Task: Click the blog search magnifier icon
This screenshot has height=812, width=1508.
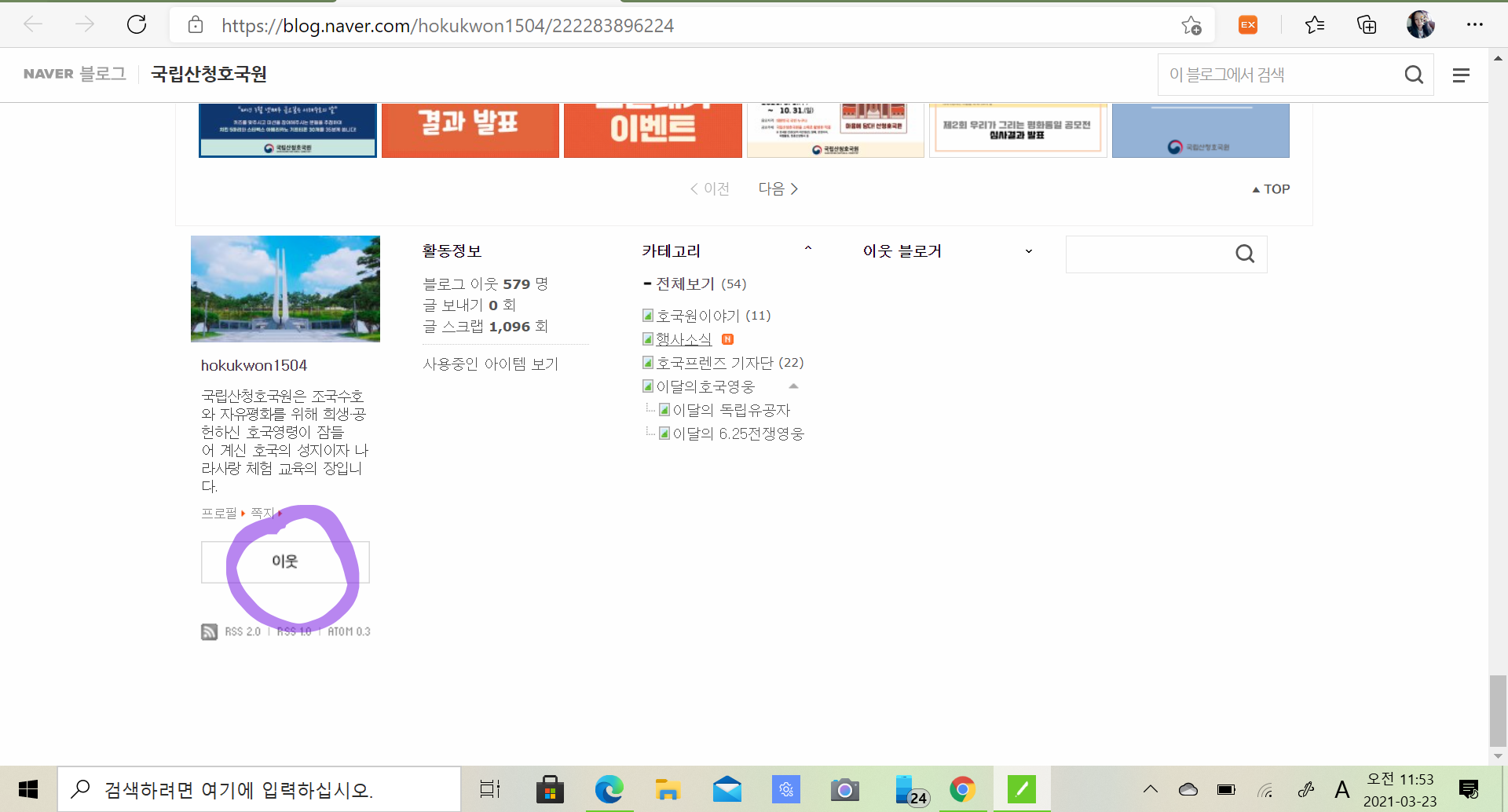Action: [x=1413, y=75]
